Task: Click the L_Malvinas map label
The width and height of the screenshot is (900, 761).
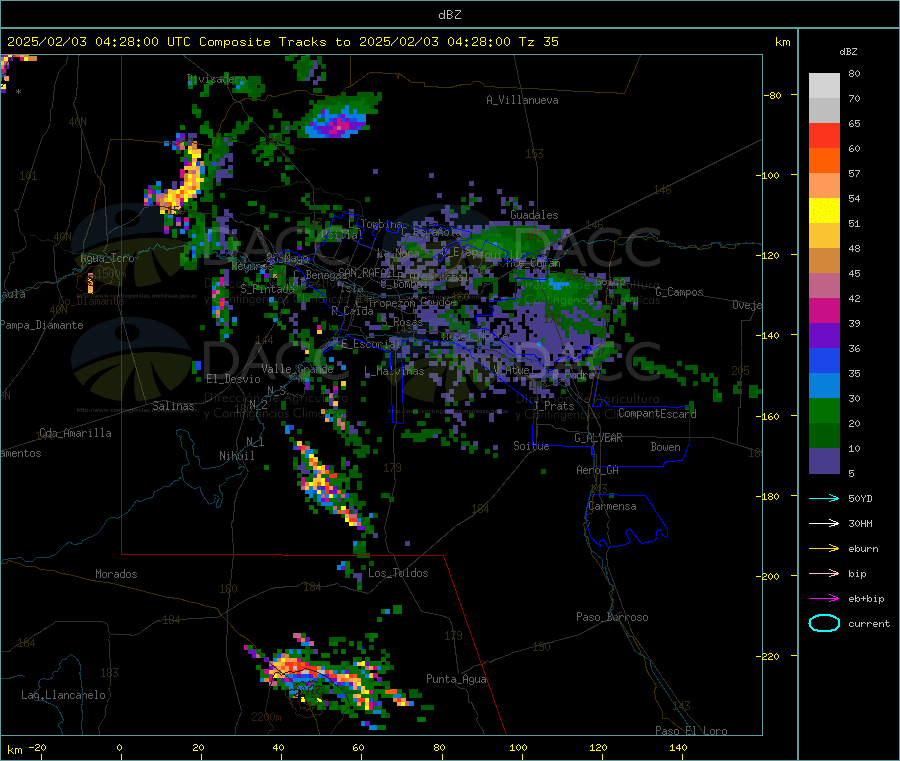Action: 395,371
